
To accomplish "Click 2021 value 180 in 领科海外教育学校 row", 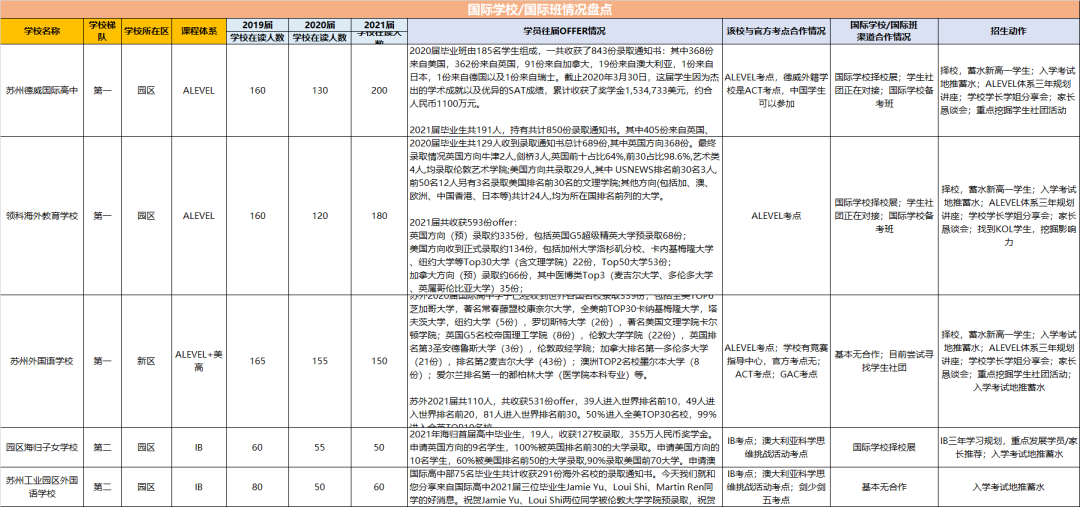I will 379,216.
